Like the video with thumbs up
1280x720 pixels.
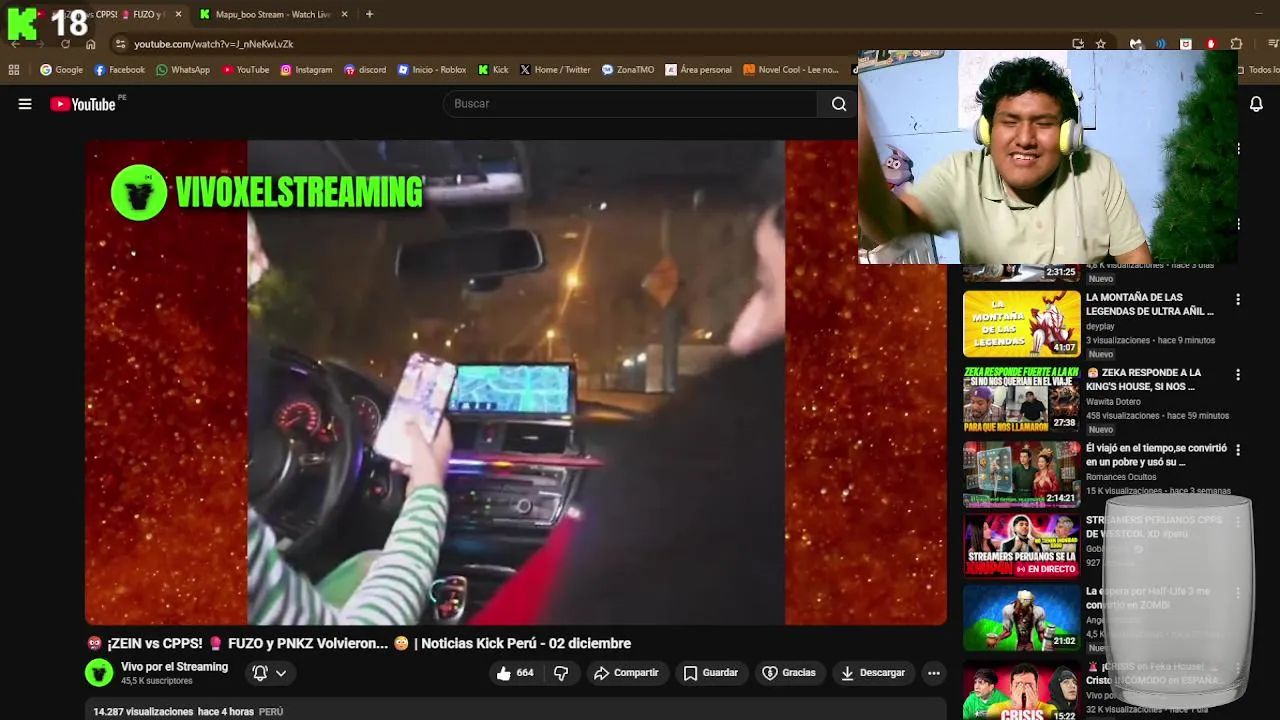tap(515, 673)
